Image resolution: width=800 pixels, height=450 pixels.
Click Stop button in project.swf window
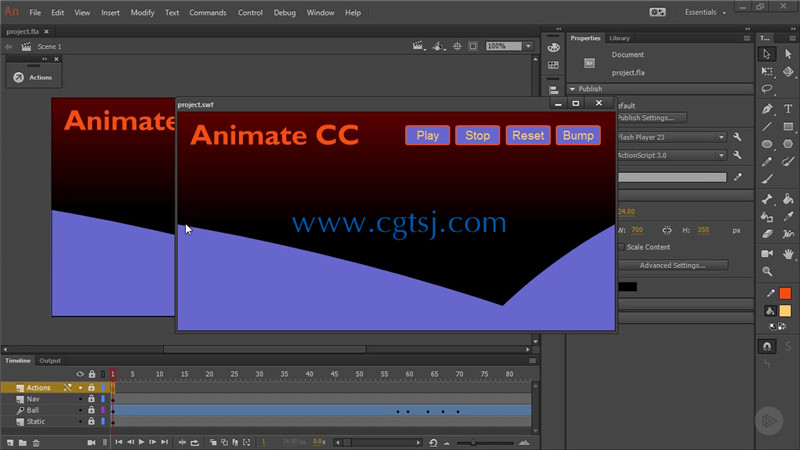tap(478, 135)
